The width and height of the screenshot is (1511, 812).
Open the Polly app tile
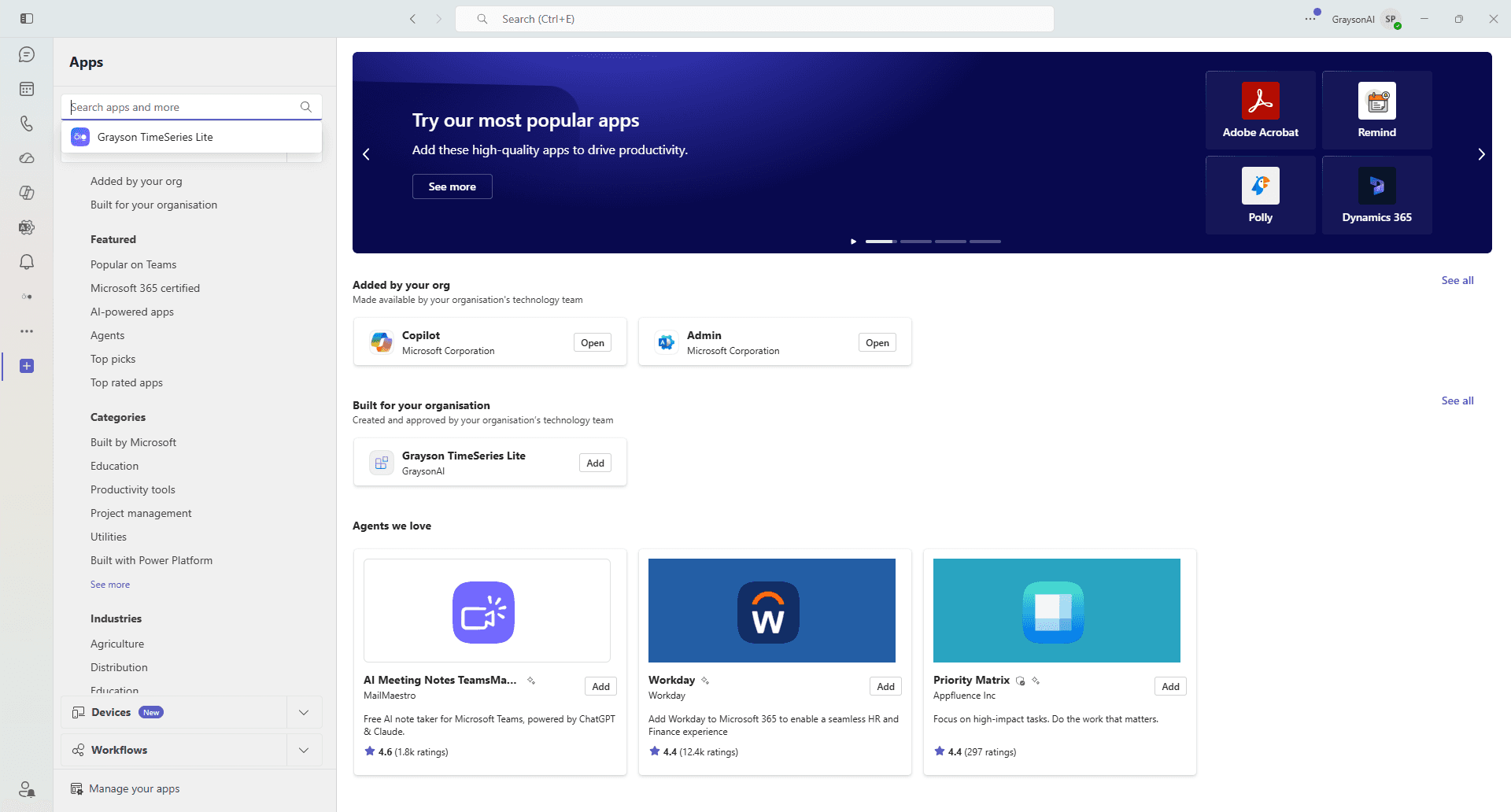[1261, 195]
